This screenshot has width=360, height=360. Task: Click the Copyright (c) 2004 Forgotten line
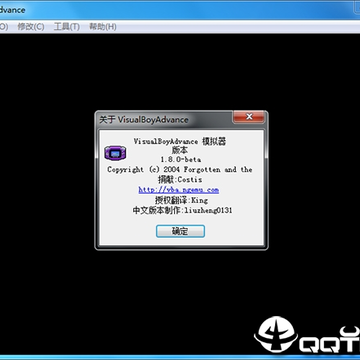click(x=180, y=170)
